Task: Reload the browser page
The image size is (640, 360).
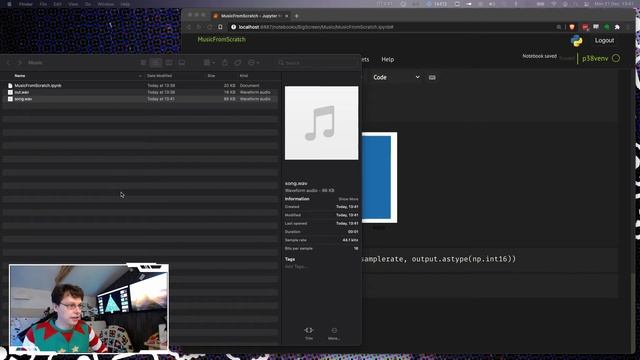Action: click(209, 27)
